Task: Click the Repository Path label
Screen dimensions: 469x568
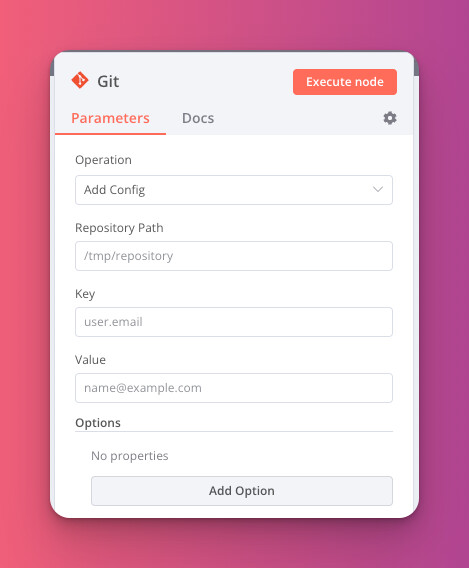Action: (119, 228)
